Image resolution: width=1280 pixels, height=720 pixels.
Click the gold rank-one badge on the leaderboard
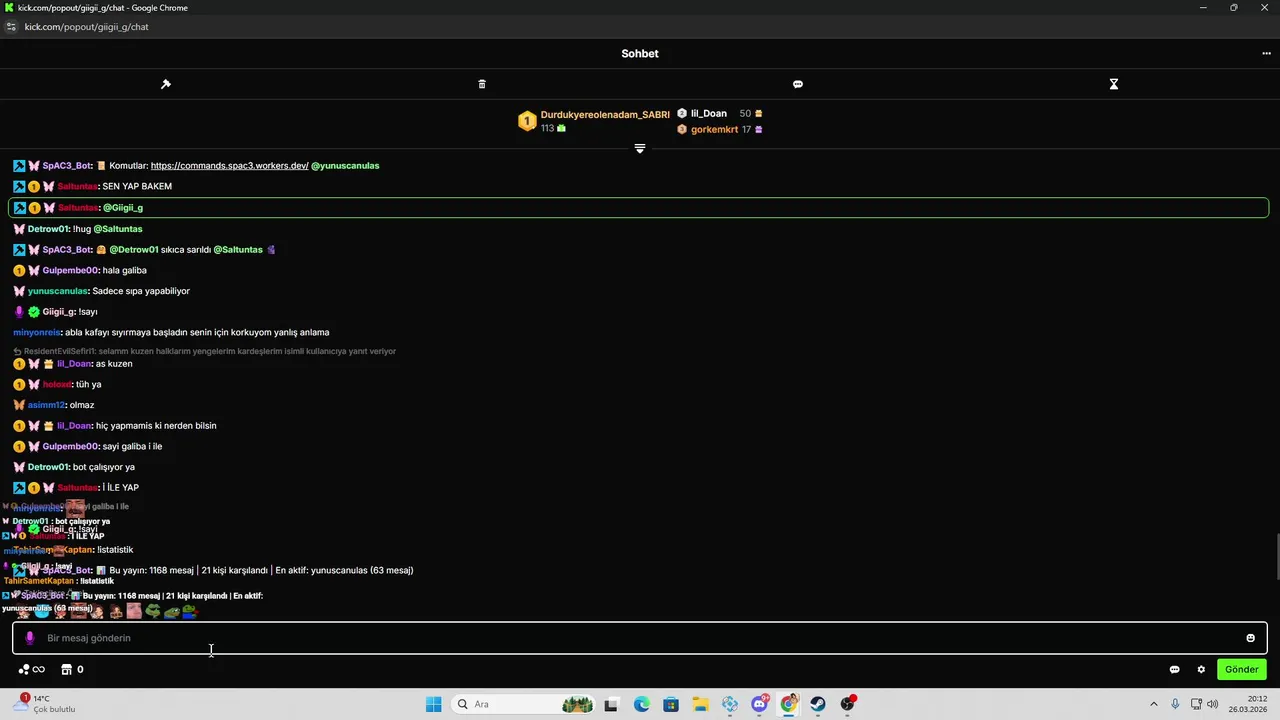[x=527, y=121]
